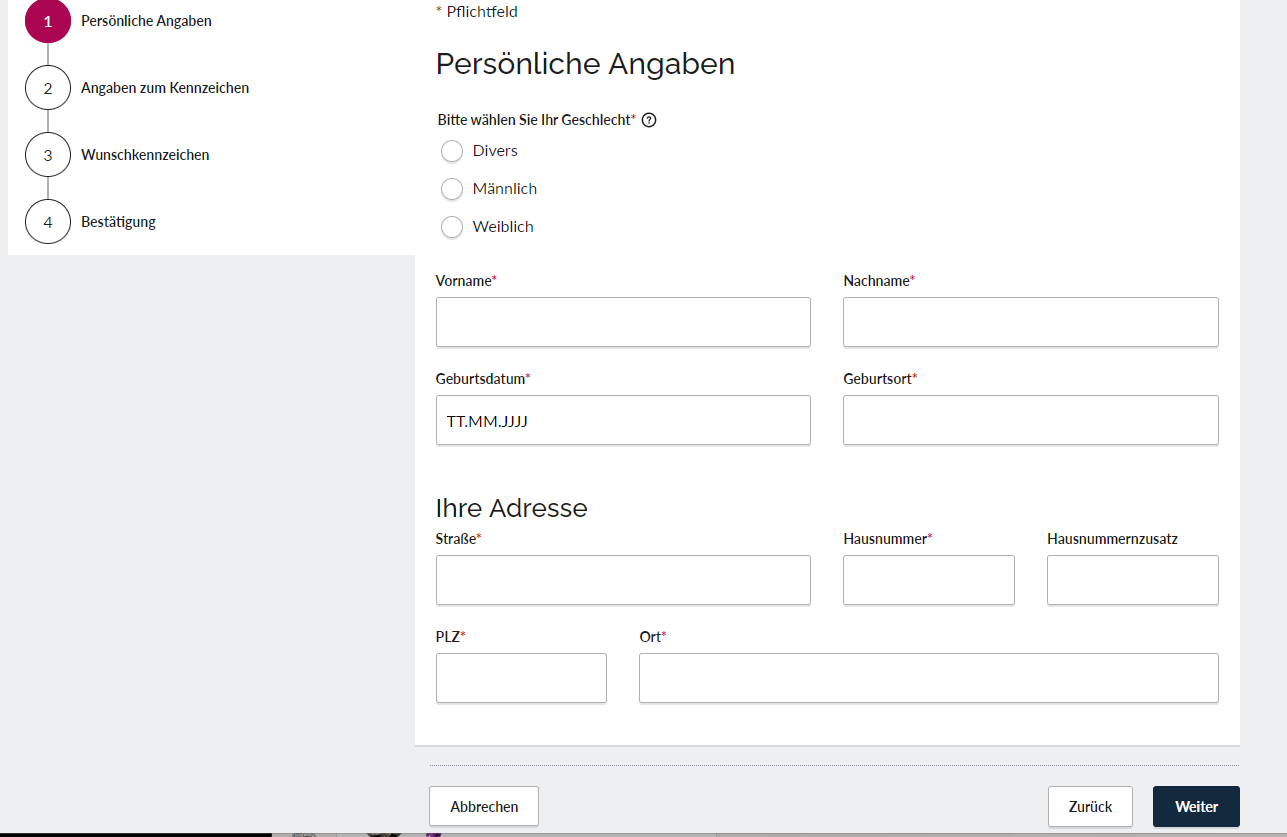The height and width of the screenshot is (837, 1287).
Task: Activate the Hausnummer input field
Action: coord(929,580)
